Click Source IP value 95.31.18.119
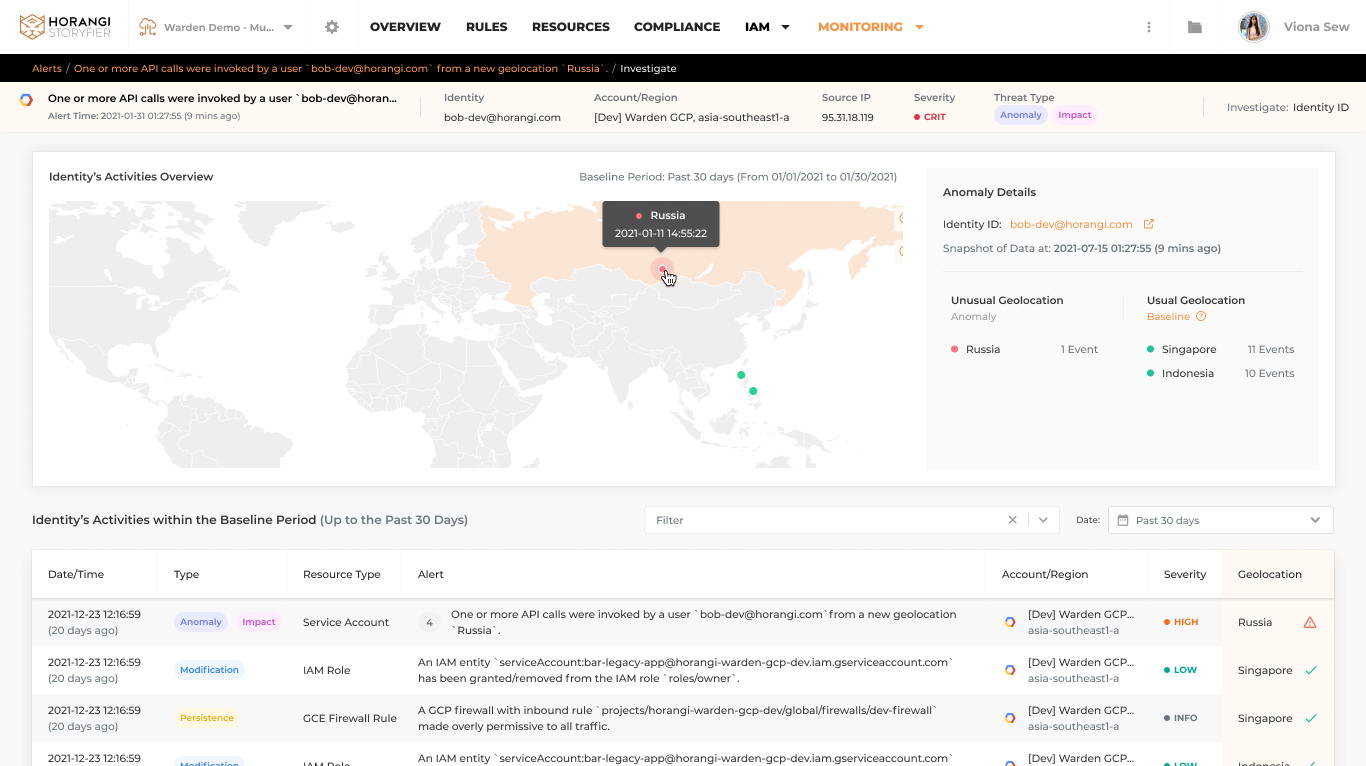Screen dimensions: 1366x766 coord(848,117)
